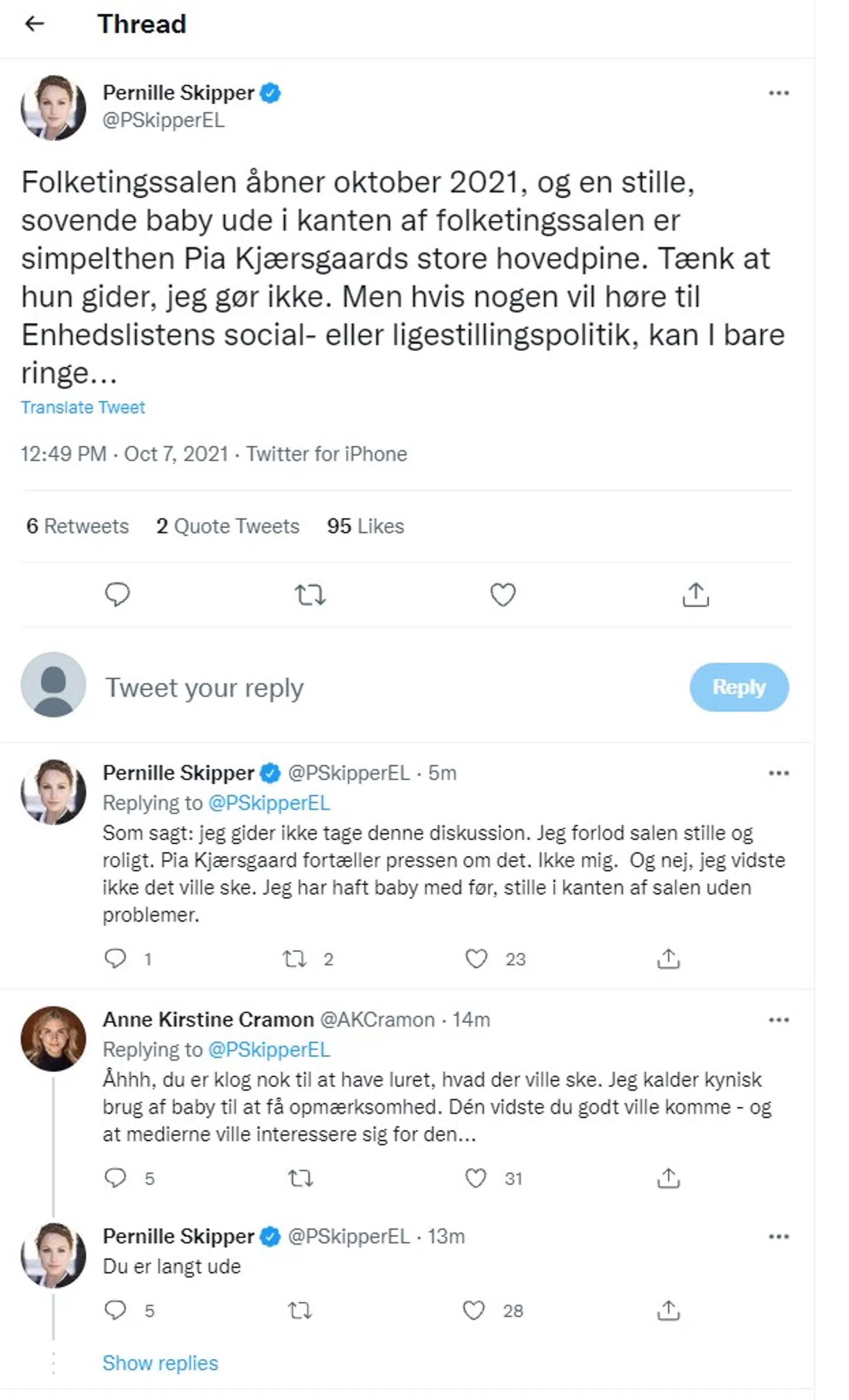
Task: Open the more options menu on the main tweet
Action: (779, 92)
